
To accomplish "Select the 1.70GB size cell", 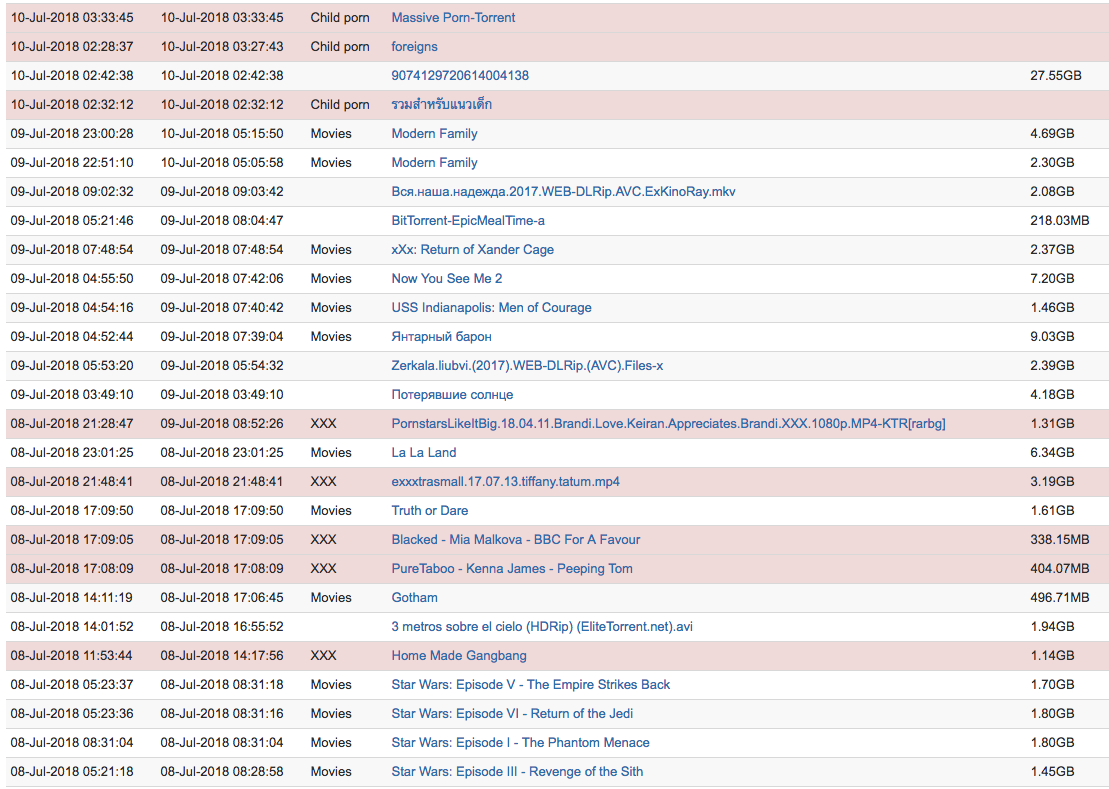I will 1052,684.
